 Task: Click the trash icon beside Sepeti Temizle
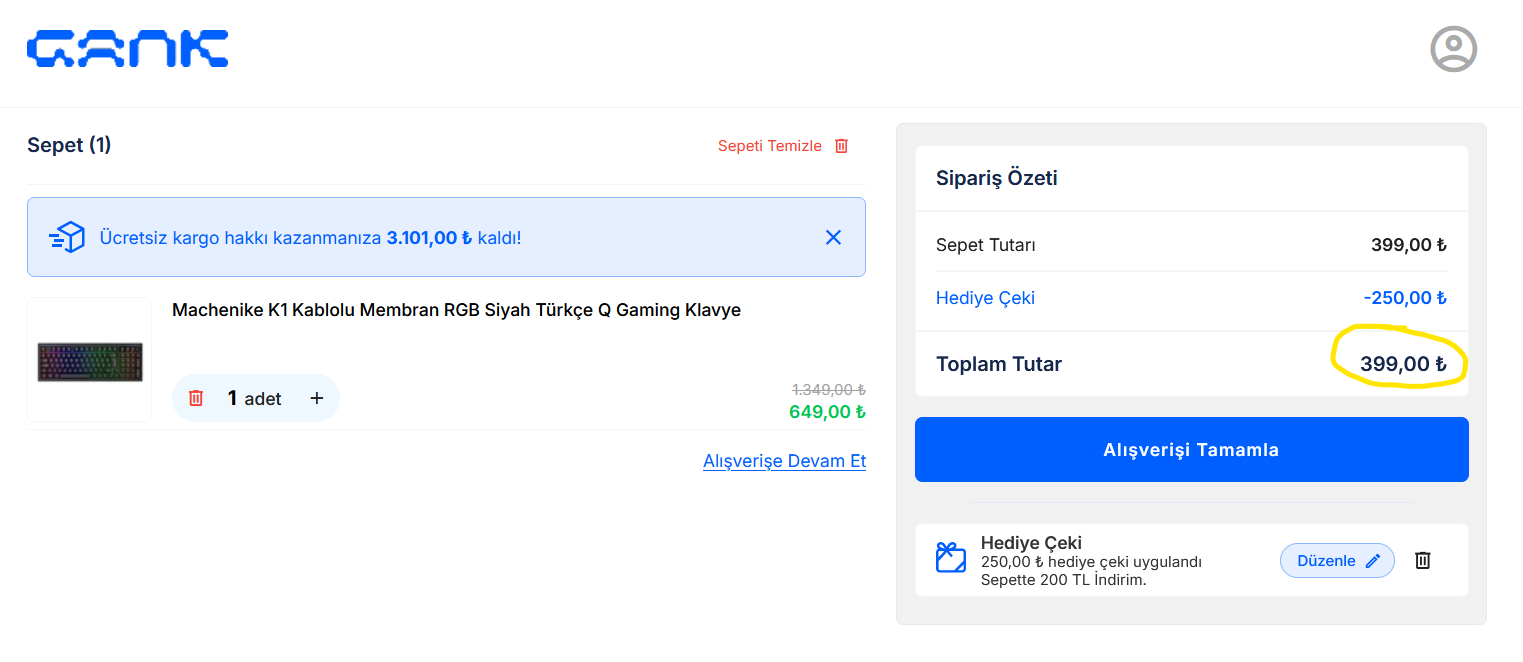click(841, 146)
